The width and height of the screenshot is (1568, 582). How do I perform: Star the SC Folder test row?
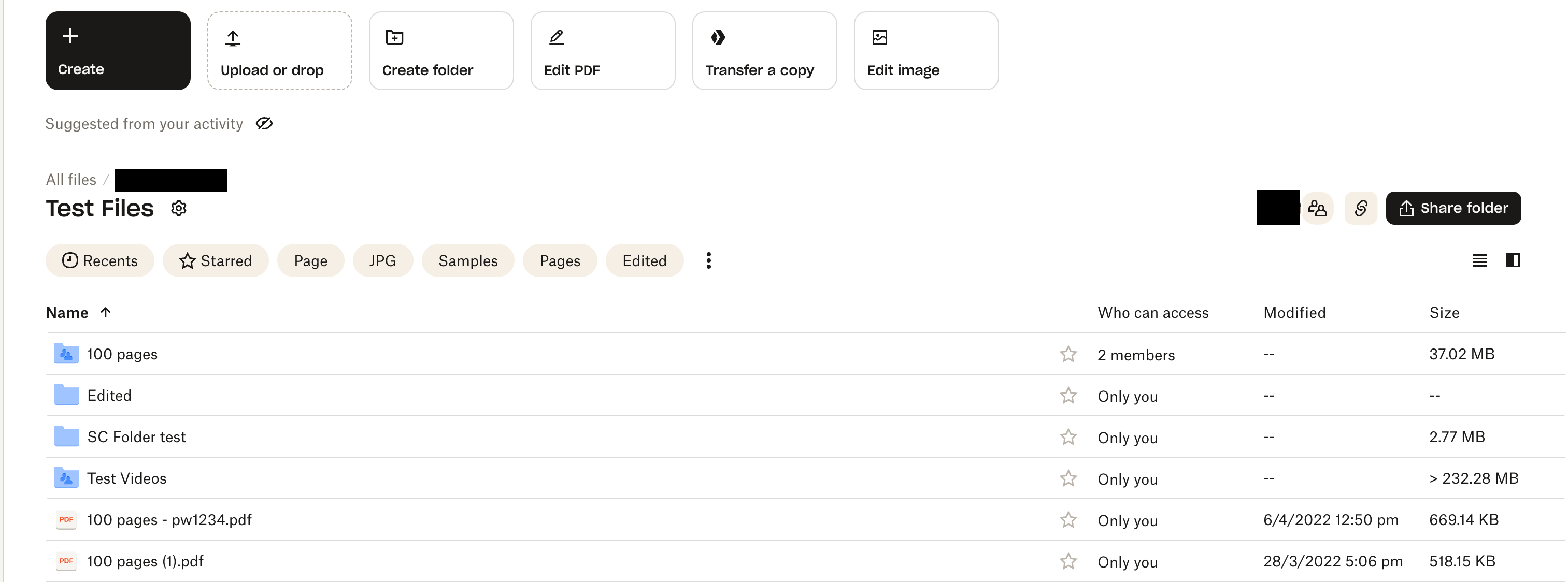click(x=1067, y=437)
